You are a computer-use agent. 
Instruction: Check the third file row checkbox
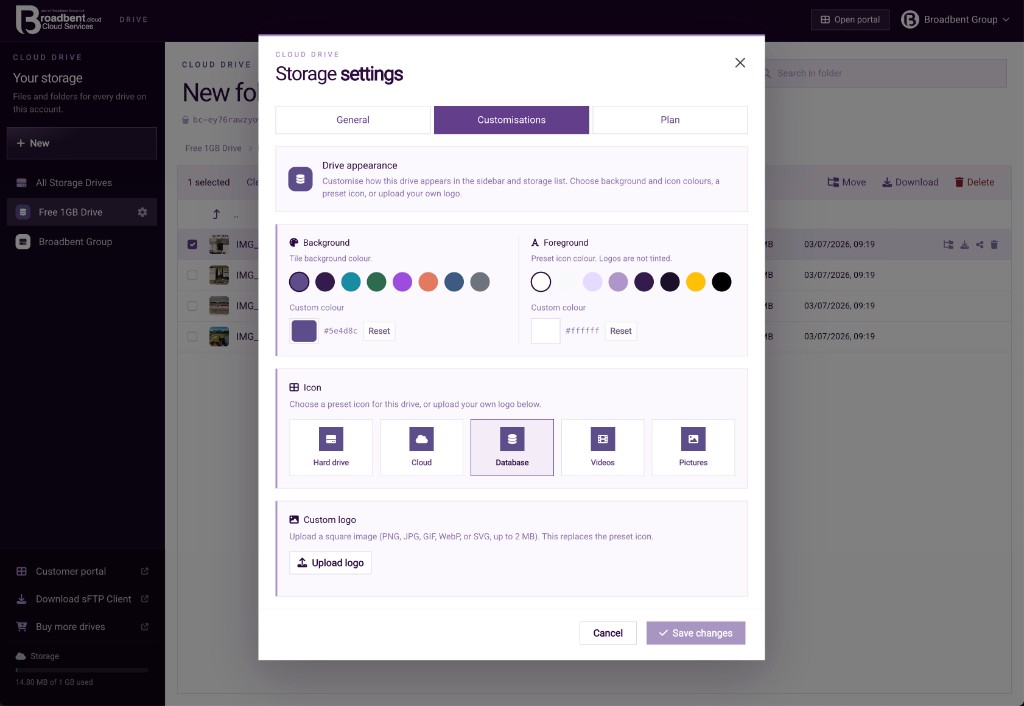(192, 306)
